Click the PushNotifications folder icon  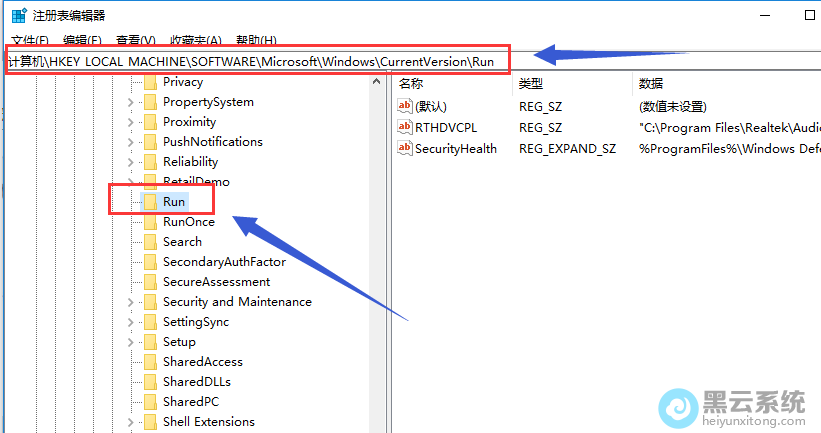[x=150, y=142]
